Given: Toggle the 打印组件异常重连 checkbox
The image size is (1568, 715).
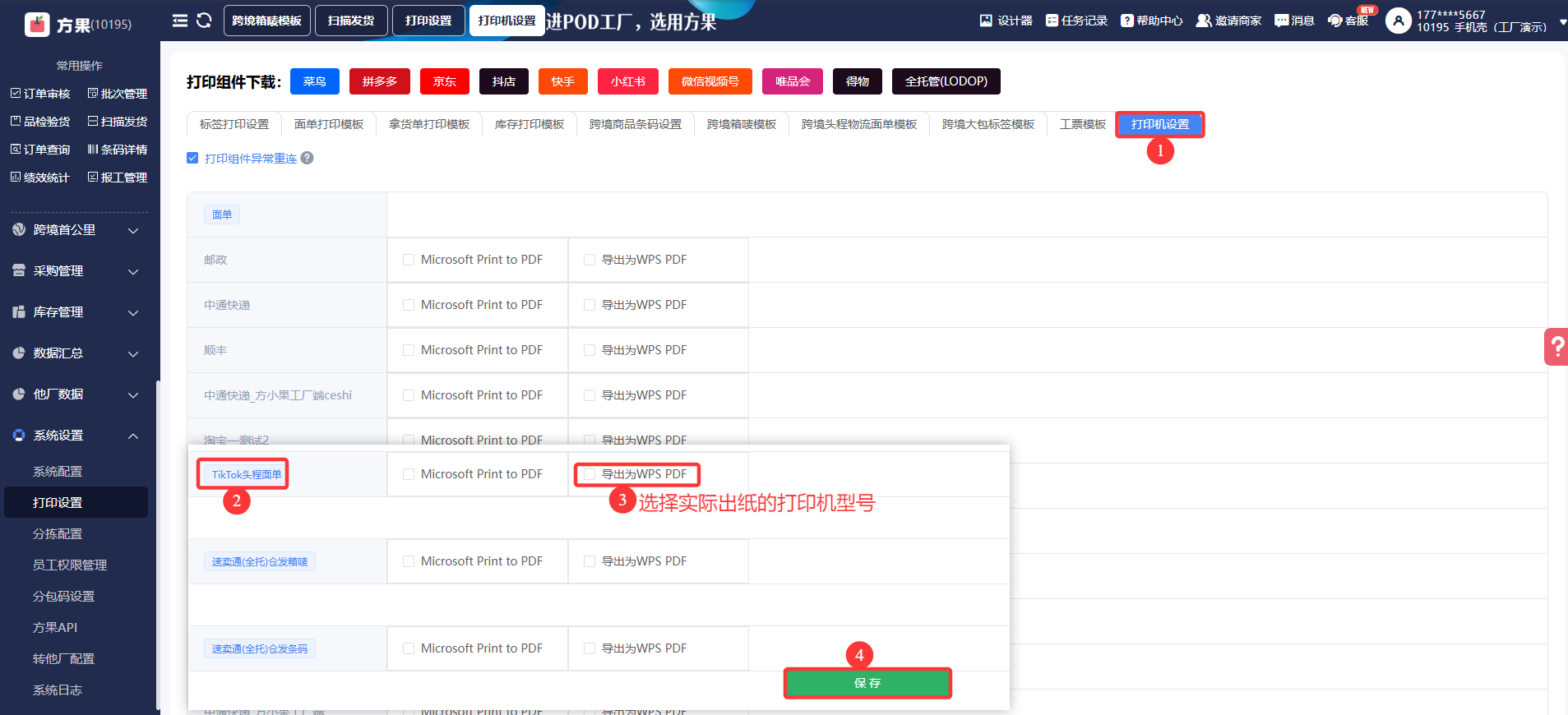Looking at the screenshot, I should tap(192, 158).
